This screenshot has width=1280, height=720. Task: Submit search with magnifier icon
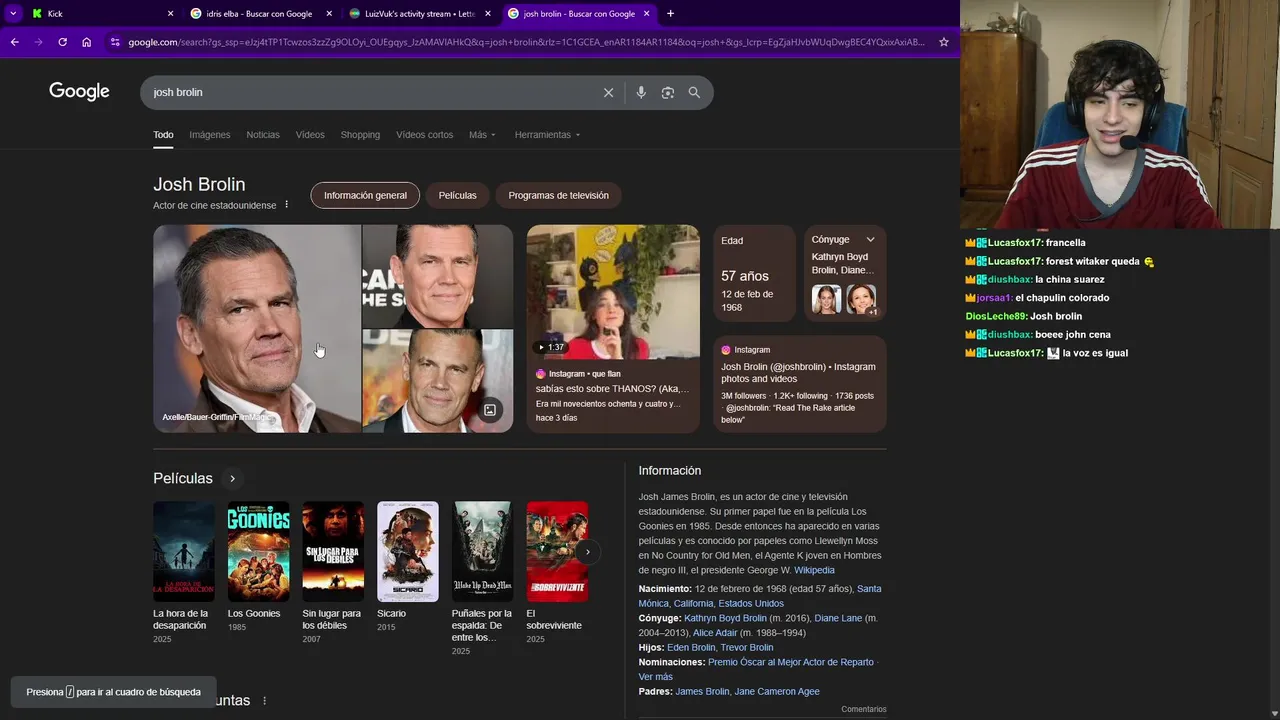[694, 92]
